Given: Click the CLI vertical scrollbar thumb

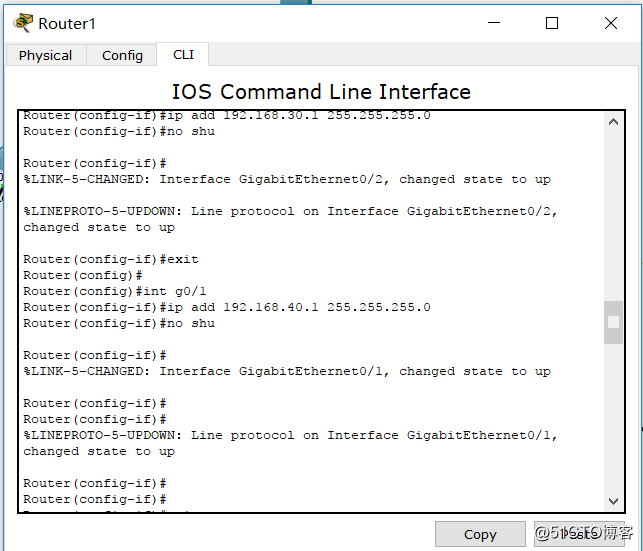Looking at the screenshot, I should (613, 322).
